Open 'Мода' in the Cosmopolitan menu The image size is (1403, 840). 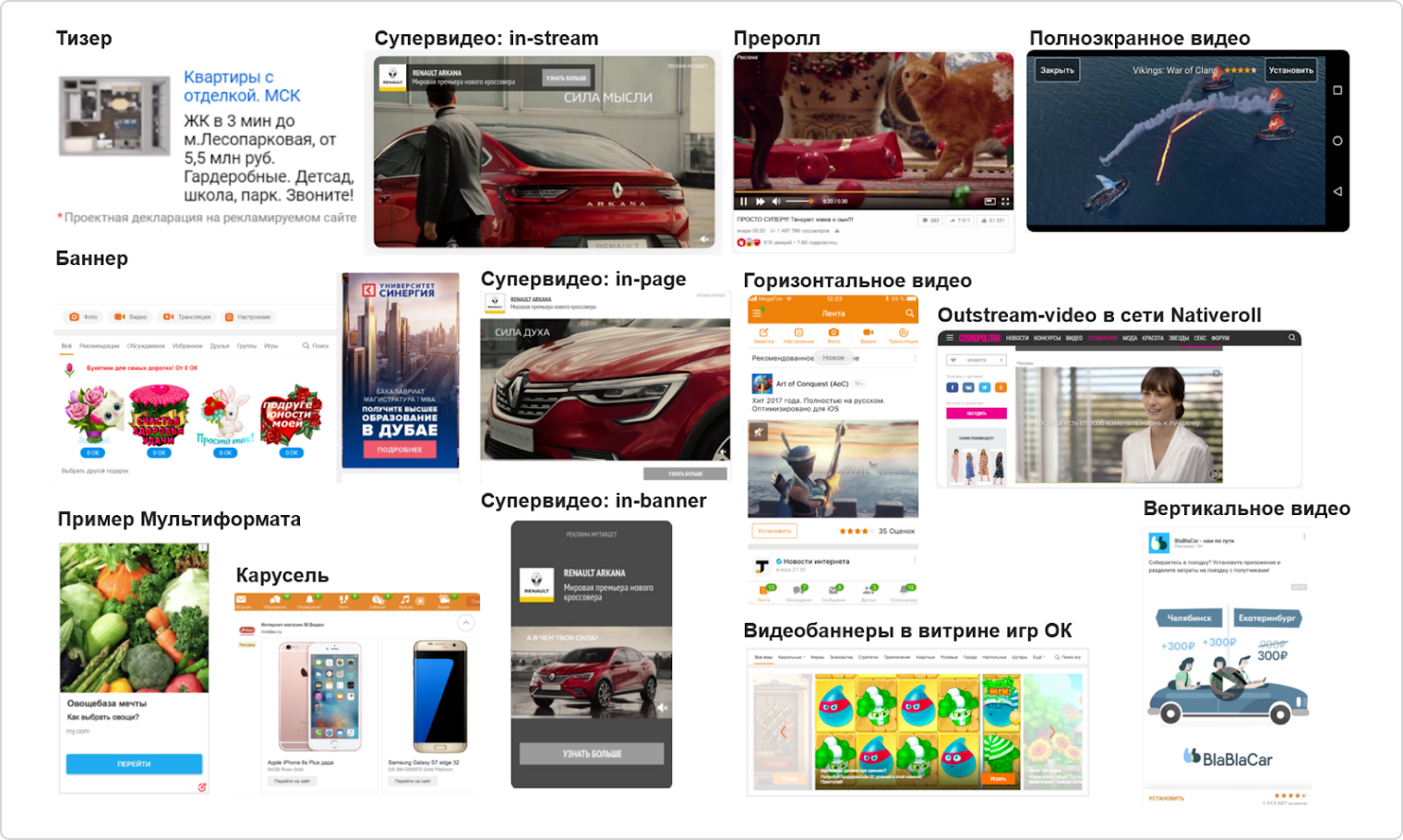[1130, 338]
